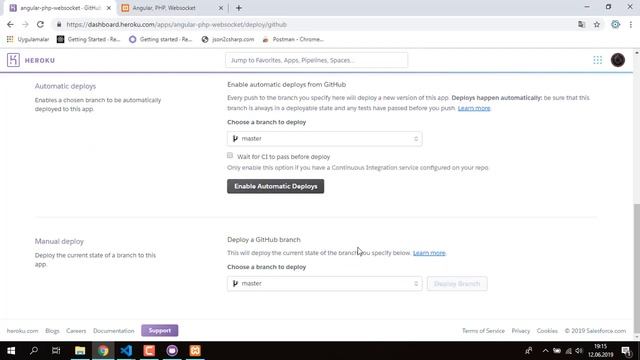Open Windows Start menu
The width and height of the screenshot is (640, 360).
pyautogui.click(x=11, y=351)
